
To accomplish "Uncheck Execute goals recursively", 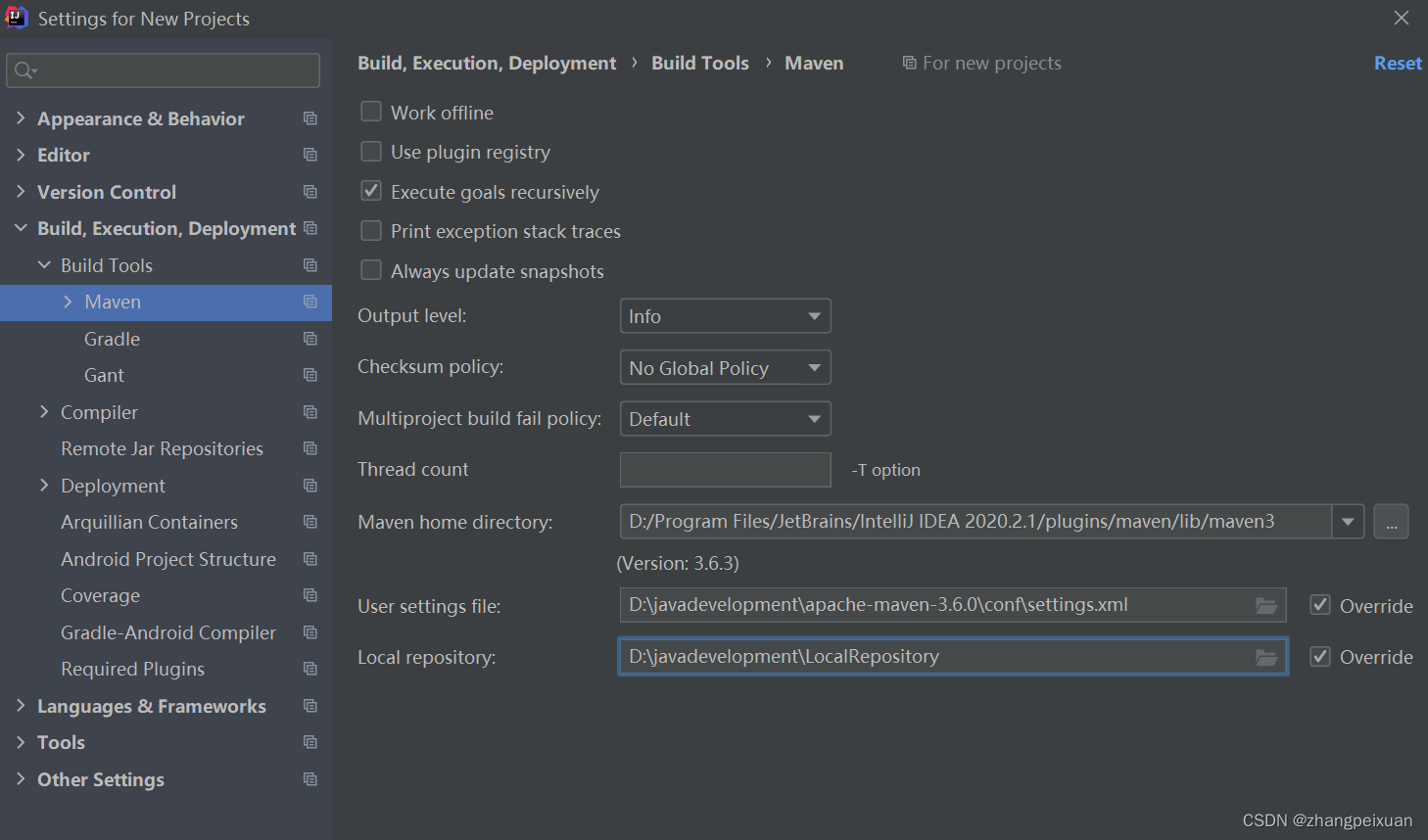I will pyautogui.click(x=371, y=191).
